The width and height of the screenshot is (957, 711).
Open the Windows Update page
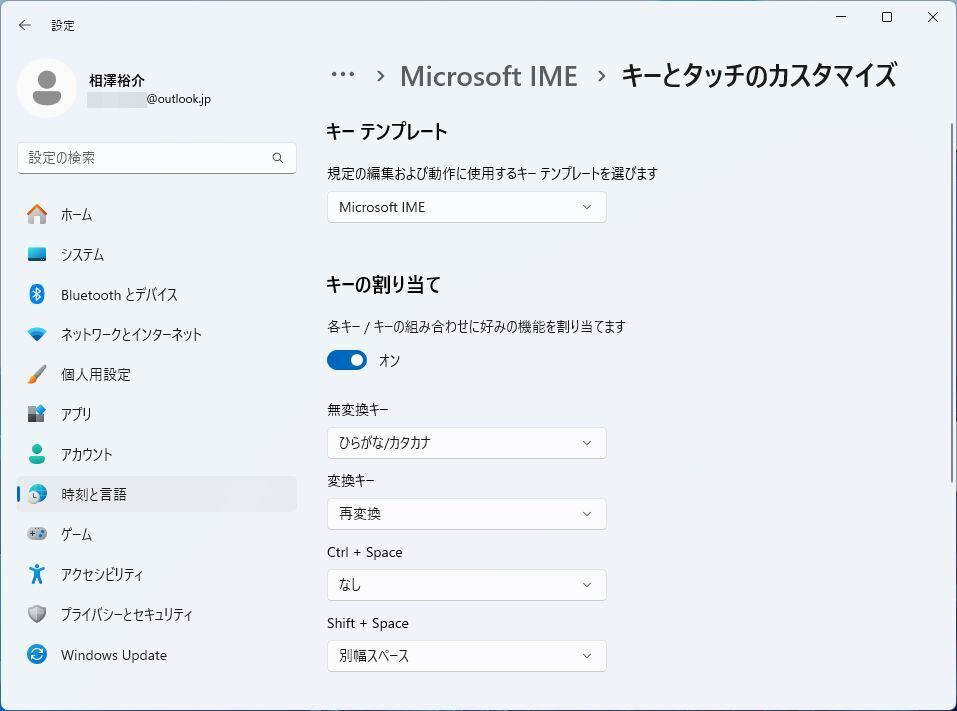tap(157, 654)
